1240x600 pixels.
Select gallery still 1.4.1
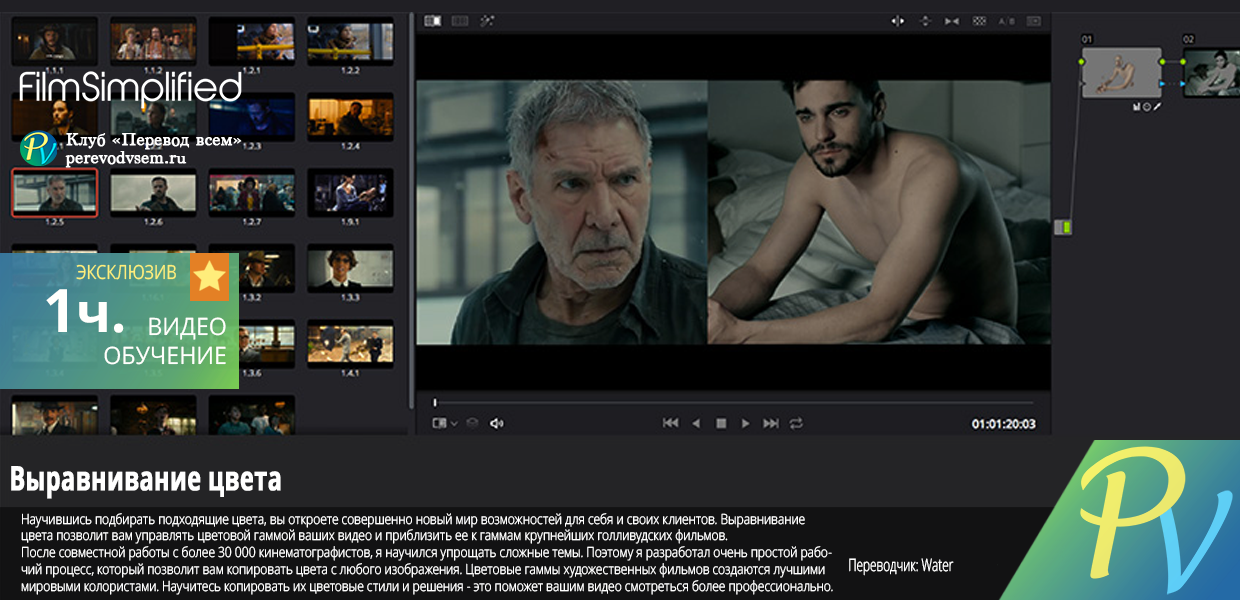[350, 345]
